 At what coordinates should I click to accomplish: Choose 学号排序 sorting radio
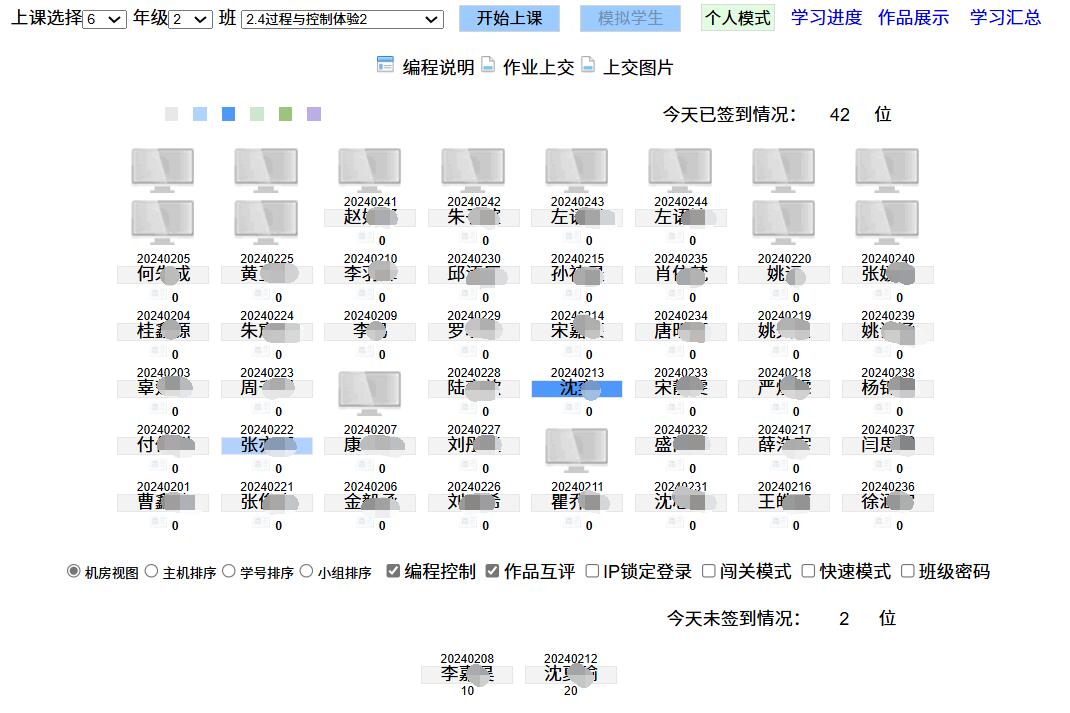pyautogui.click(x=229, y=571)
